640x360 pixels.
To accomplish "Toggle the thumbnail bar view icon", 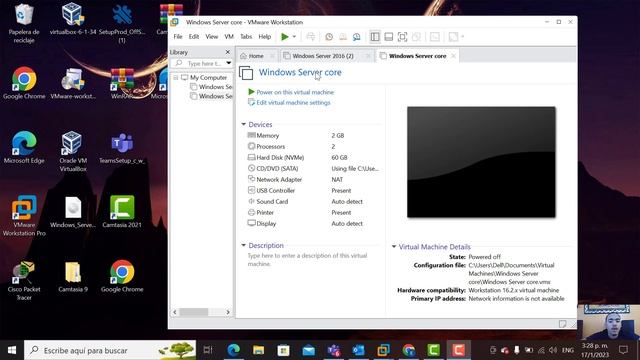I will [x=389, y=37].
